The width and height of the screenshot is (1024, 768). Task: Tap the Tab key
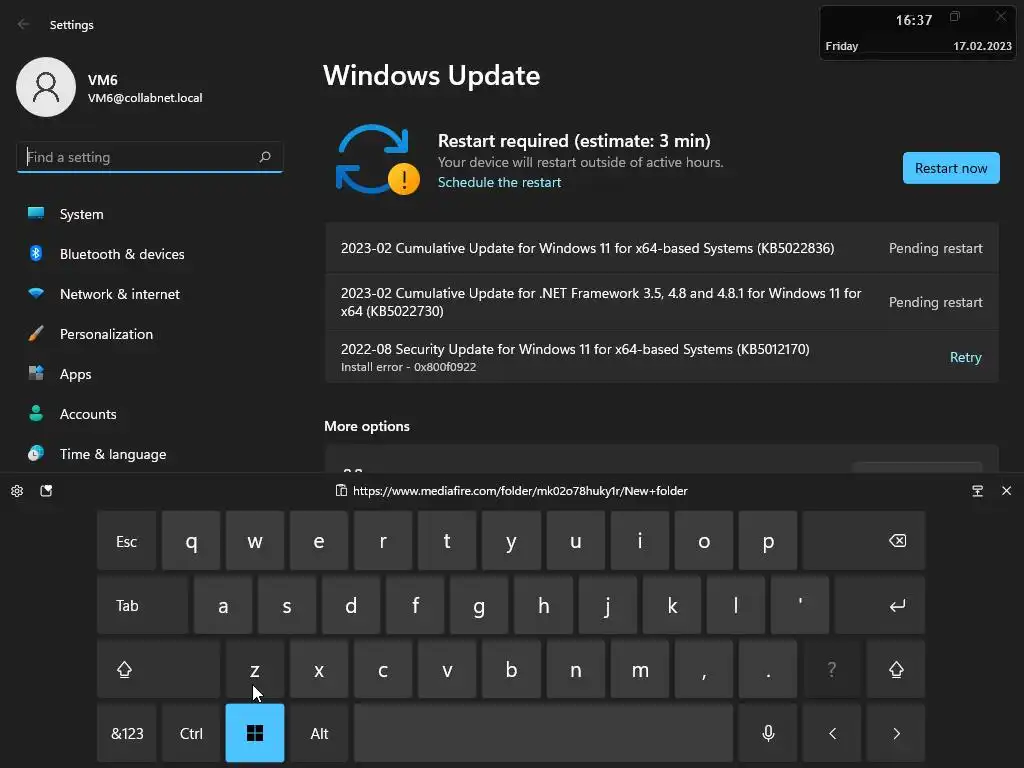(143, 605)
